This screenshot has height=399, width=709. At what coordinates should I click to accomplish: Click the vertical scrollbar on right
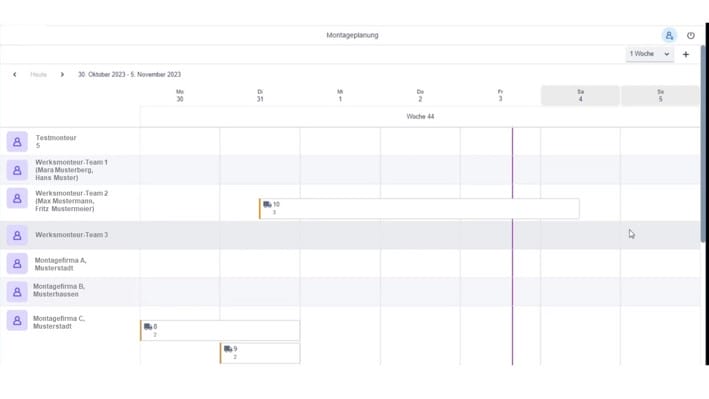[703, 144]
